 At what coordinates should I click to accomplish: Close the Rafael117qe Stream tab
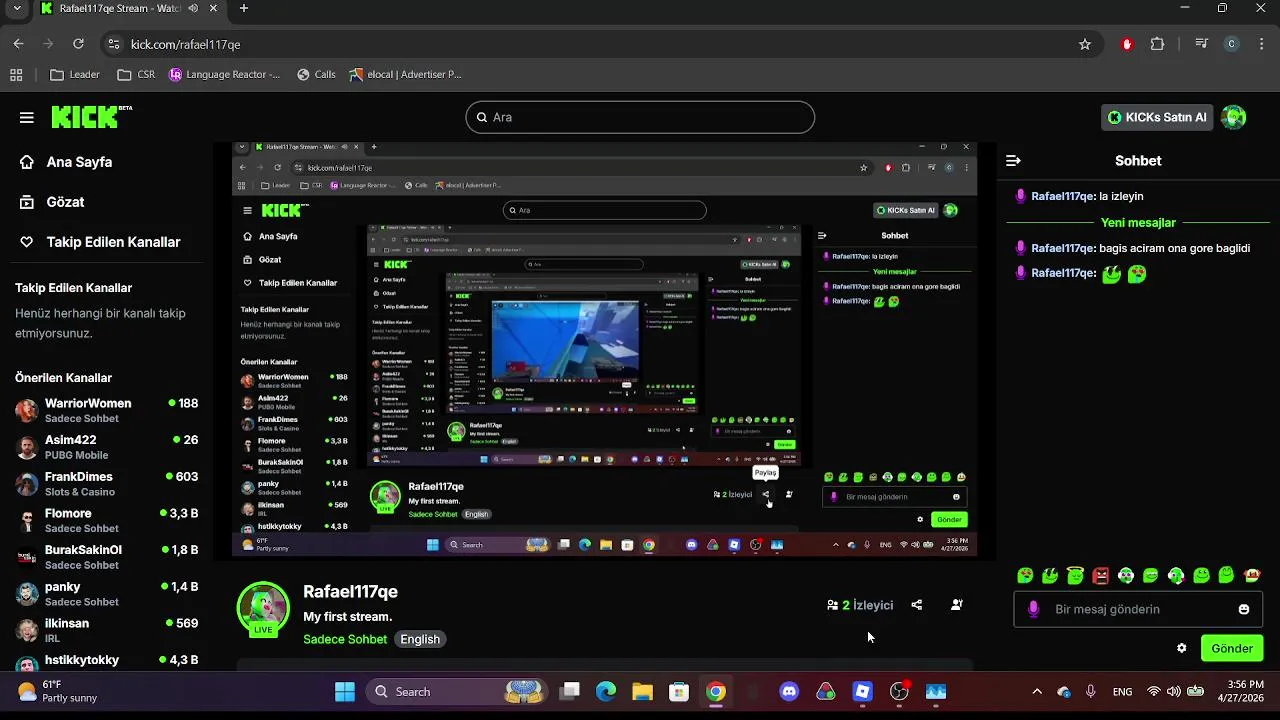[x=212, y=8]
